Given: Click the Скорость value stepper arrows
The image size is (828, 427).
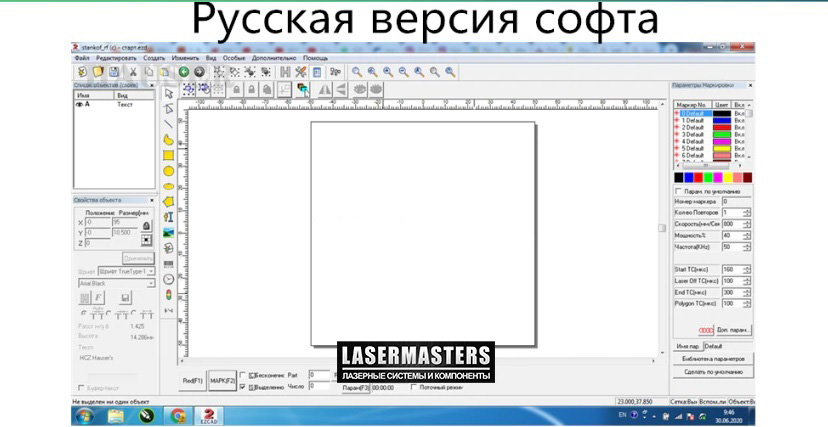Looking at the screenshot, I should (746, 223).
